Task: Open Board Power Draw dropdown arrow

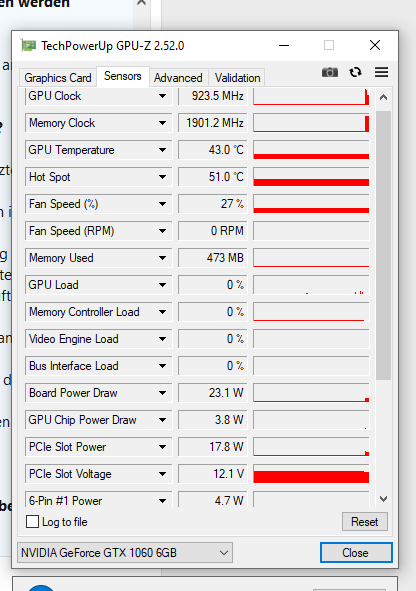Action: [162, 393]
